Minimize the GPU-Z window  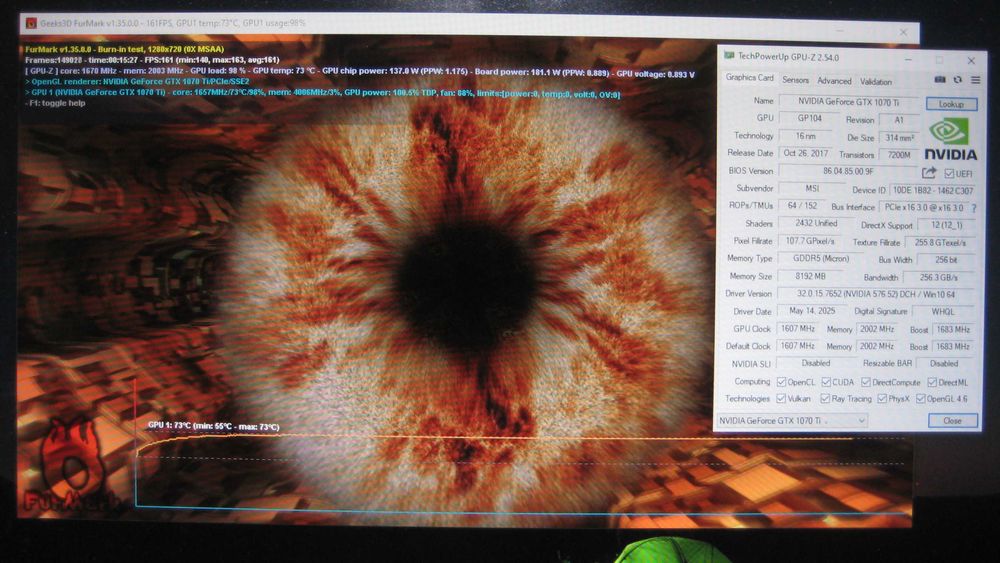[908, 59]
